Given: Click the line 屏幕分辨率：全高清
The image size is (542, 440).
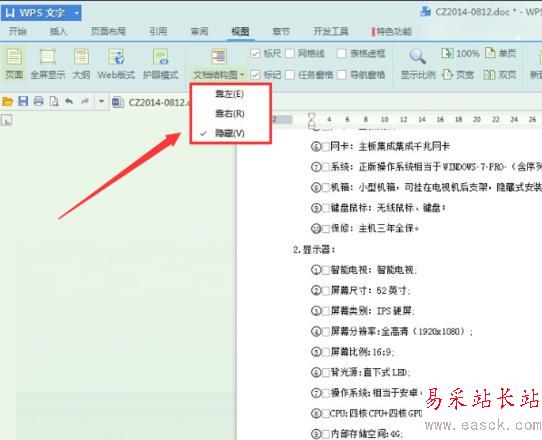Looking at the screenshot, I should click(x=392, y=331).
